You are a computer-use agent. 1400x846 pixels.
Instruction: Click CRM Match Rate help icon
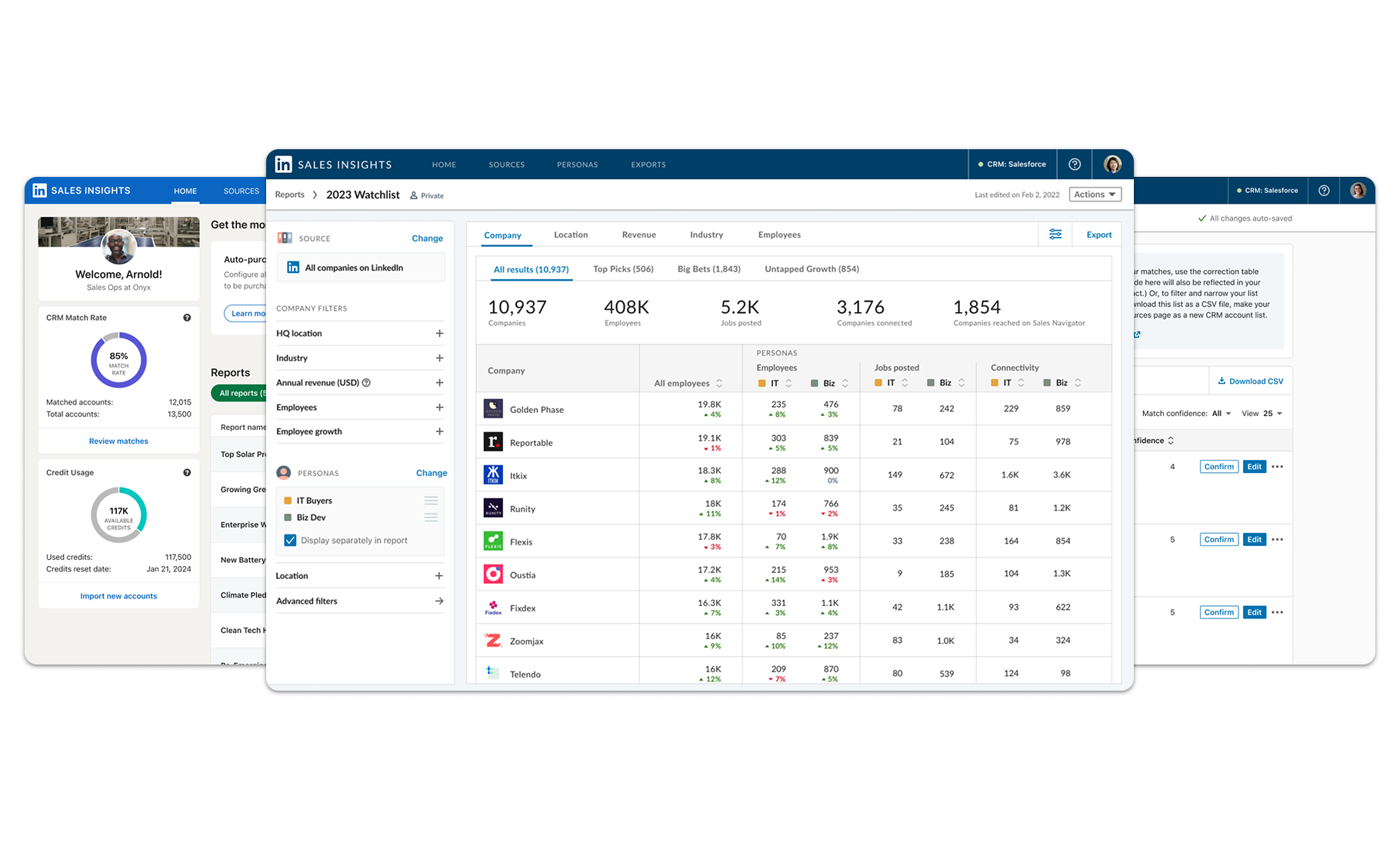187,318
